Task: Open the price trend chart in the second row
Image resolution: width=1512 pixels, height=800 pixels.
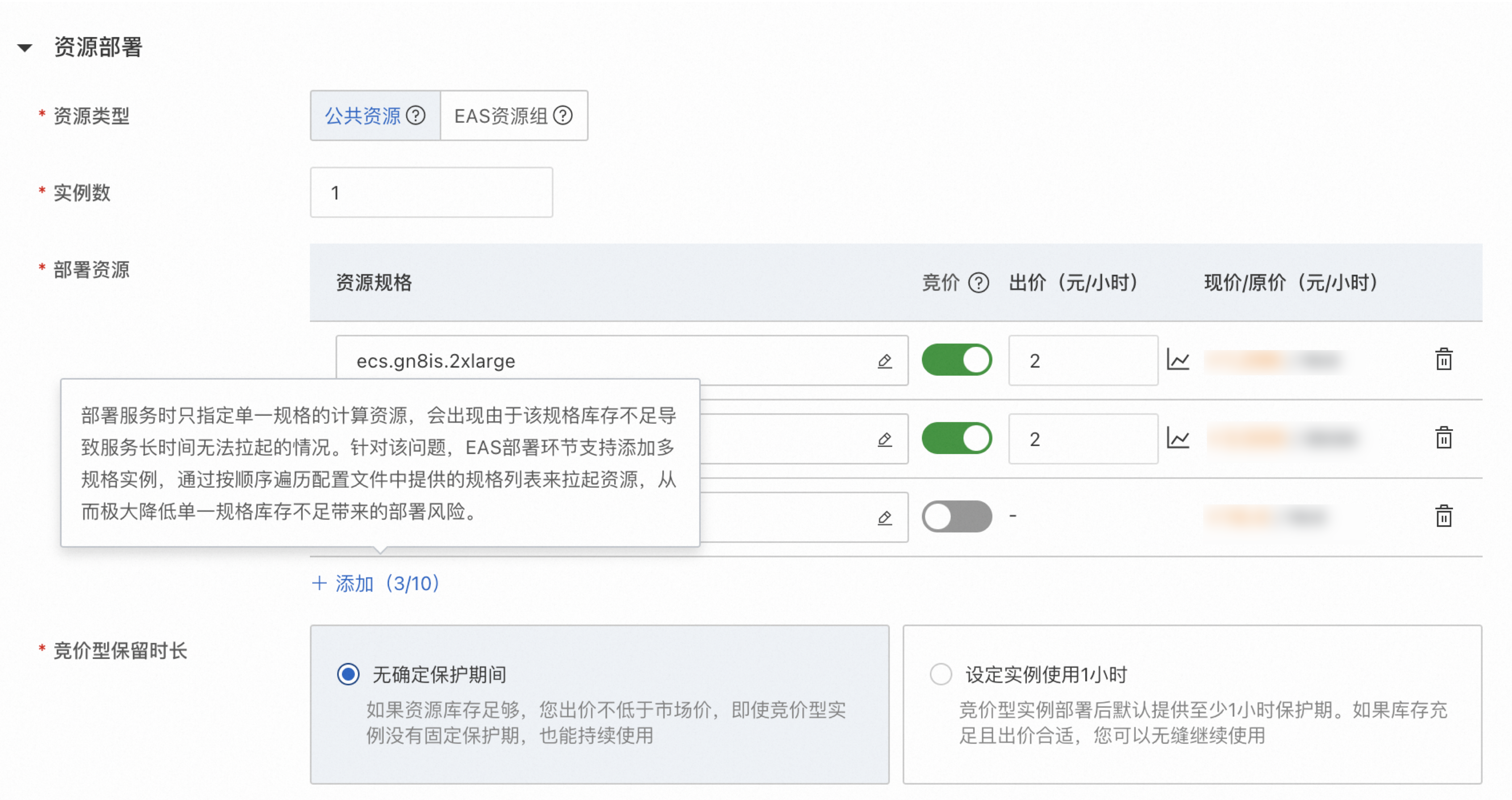Action: coord(1178,438)
